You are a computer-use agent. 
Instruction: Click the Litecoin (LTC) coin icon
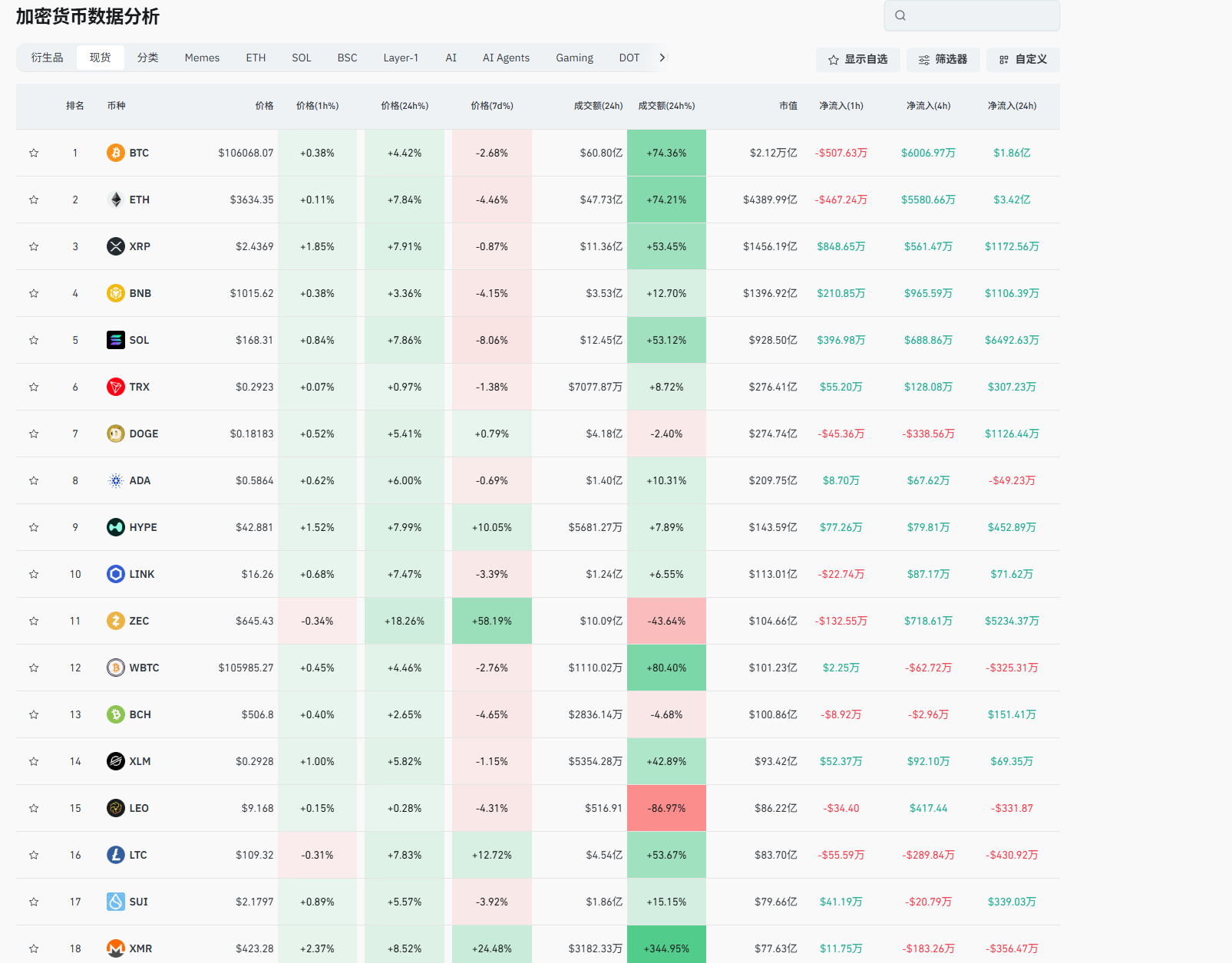(x=115, y=855)
